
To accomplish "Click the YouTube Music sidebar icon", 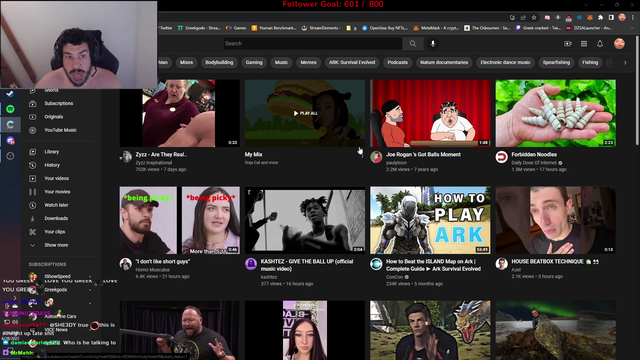I will tap(33, 130).
